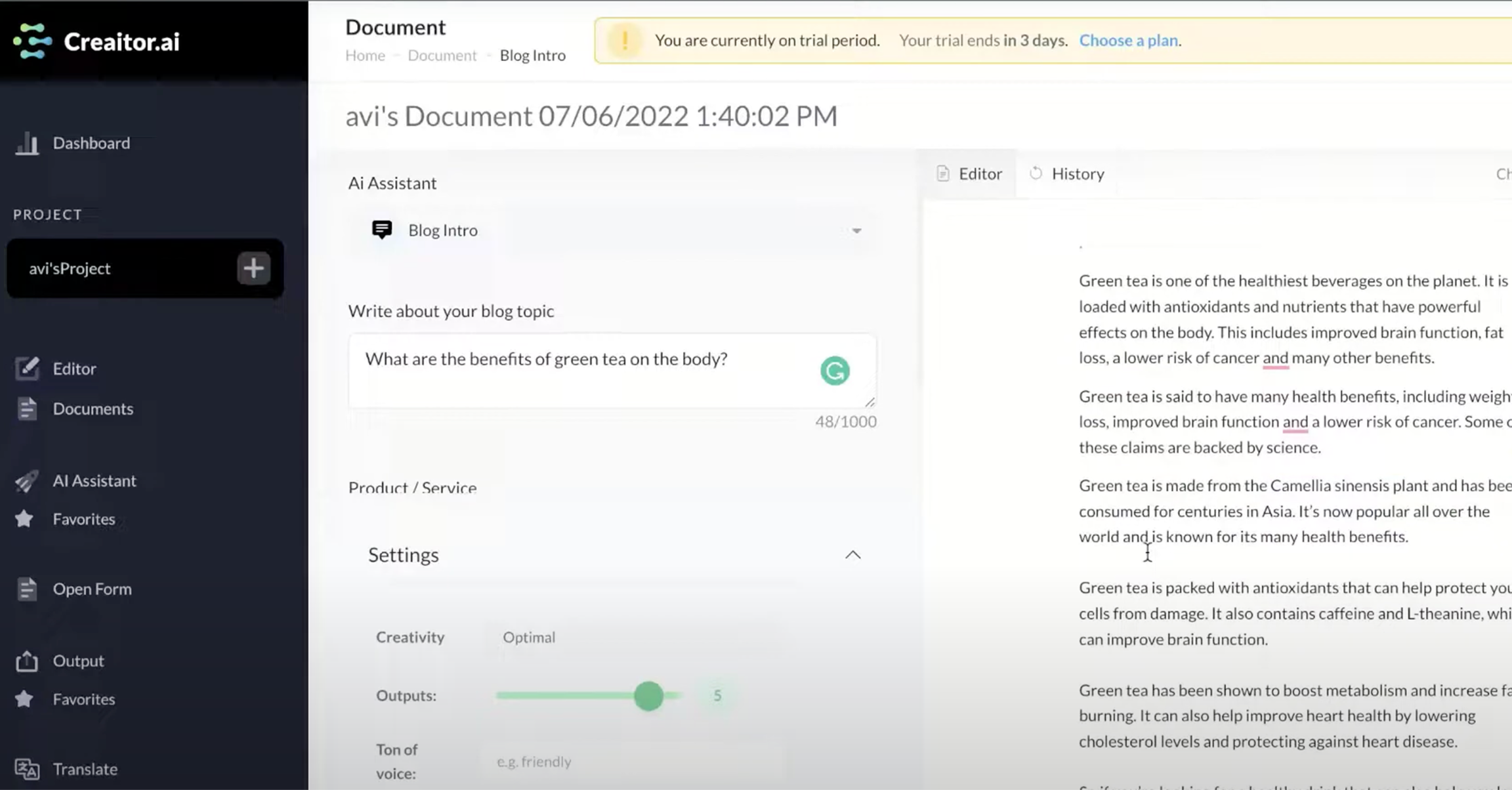Click the Outputs slider handle
The height and width of the screenshot is (790, 1512).
648,696
